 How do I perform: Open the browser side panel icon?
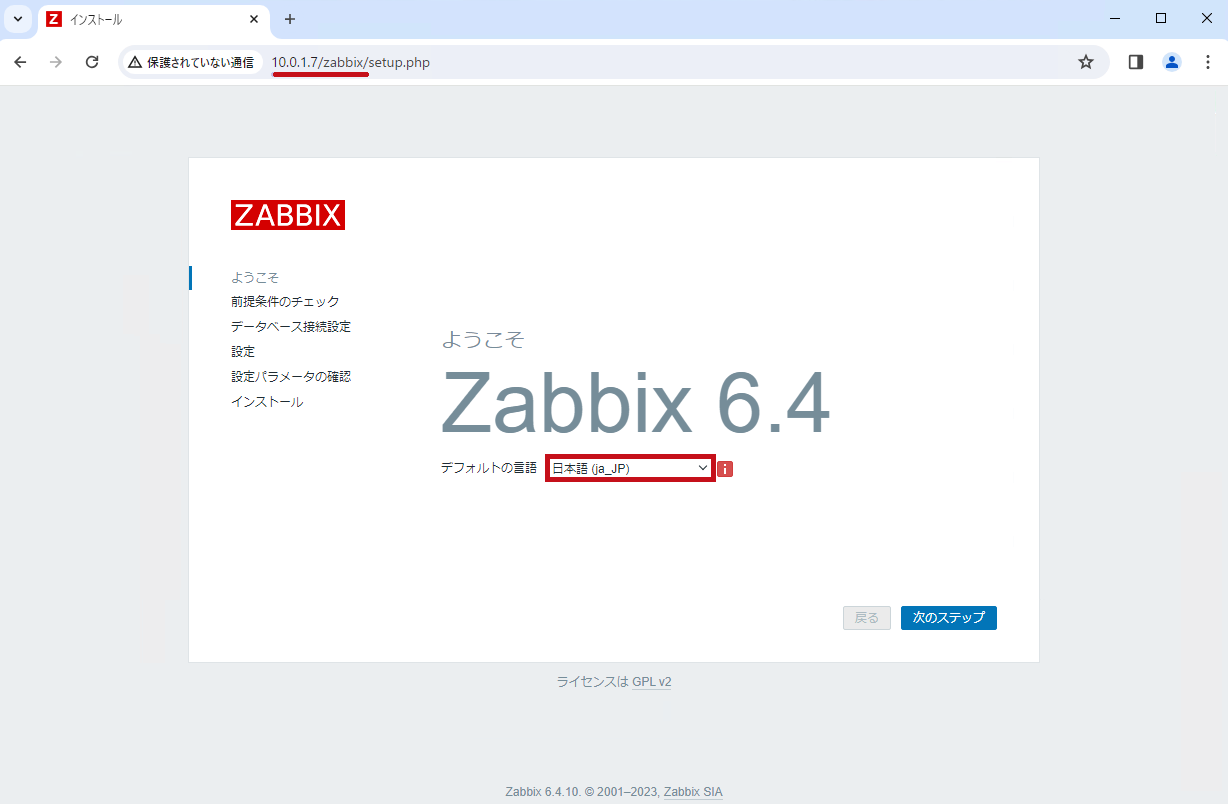[x=1136, y=62]
